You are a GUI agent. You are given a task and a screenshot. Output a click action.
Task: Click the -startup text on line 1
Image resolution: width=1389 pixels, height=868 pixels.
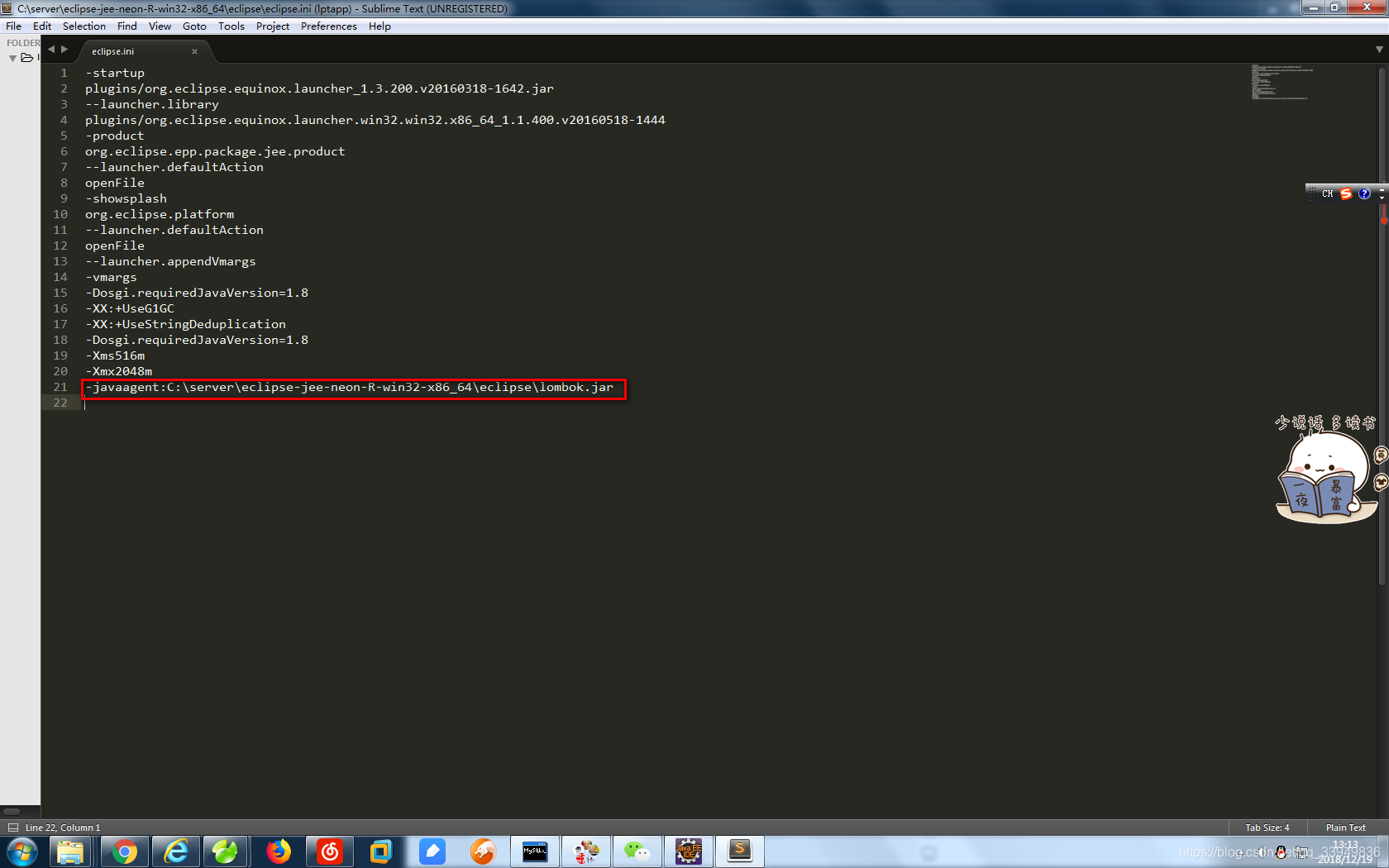click(115, 73)
